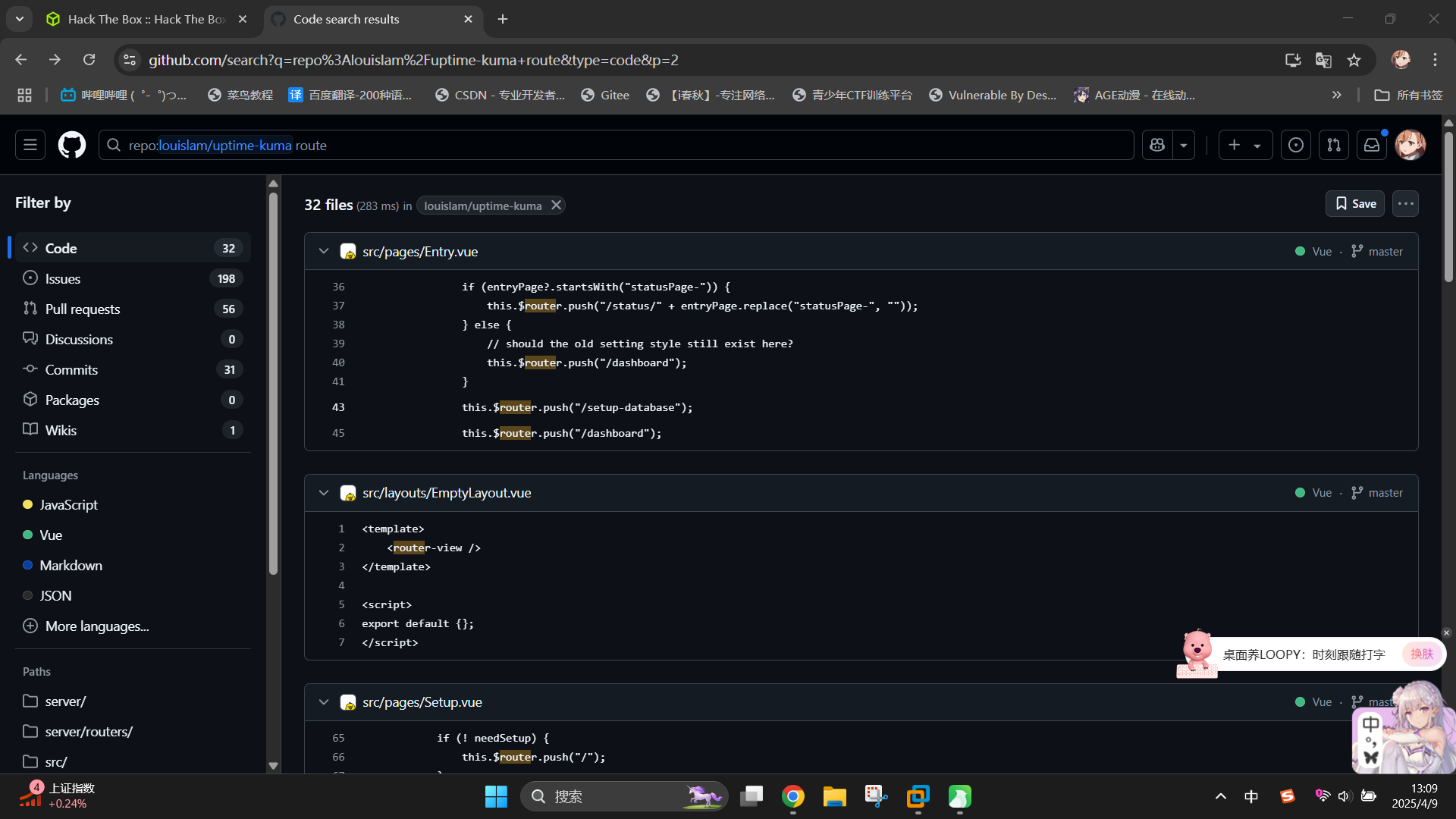
Task: Open Chrome three-dot menu
Action: [x=1435, y=60]
